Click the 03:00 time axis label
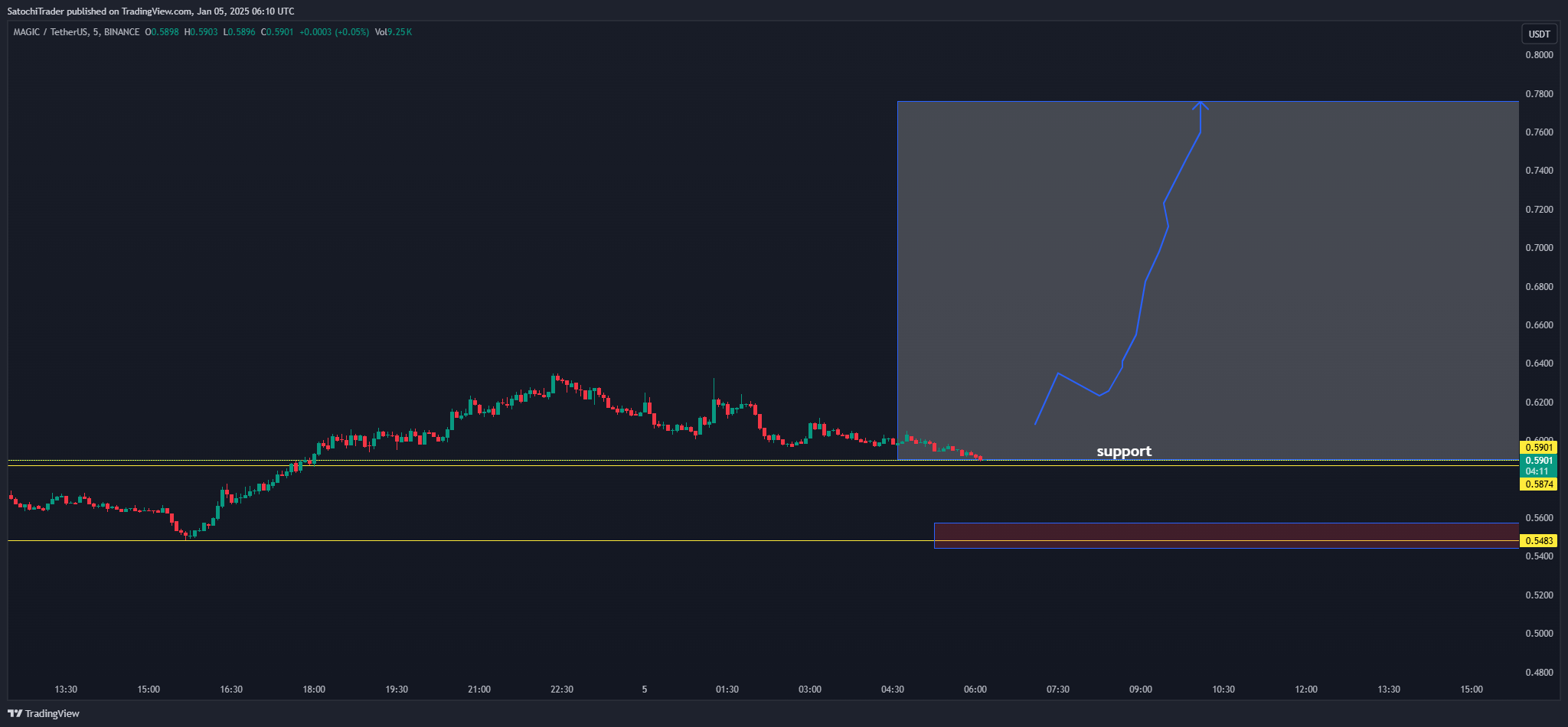The height and width of the screenshot is (727, 1568). tap(810, 690)
